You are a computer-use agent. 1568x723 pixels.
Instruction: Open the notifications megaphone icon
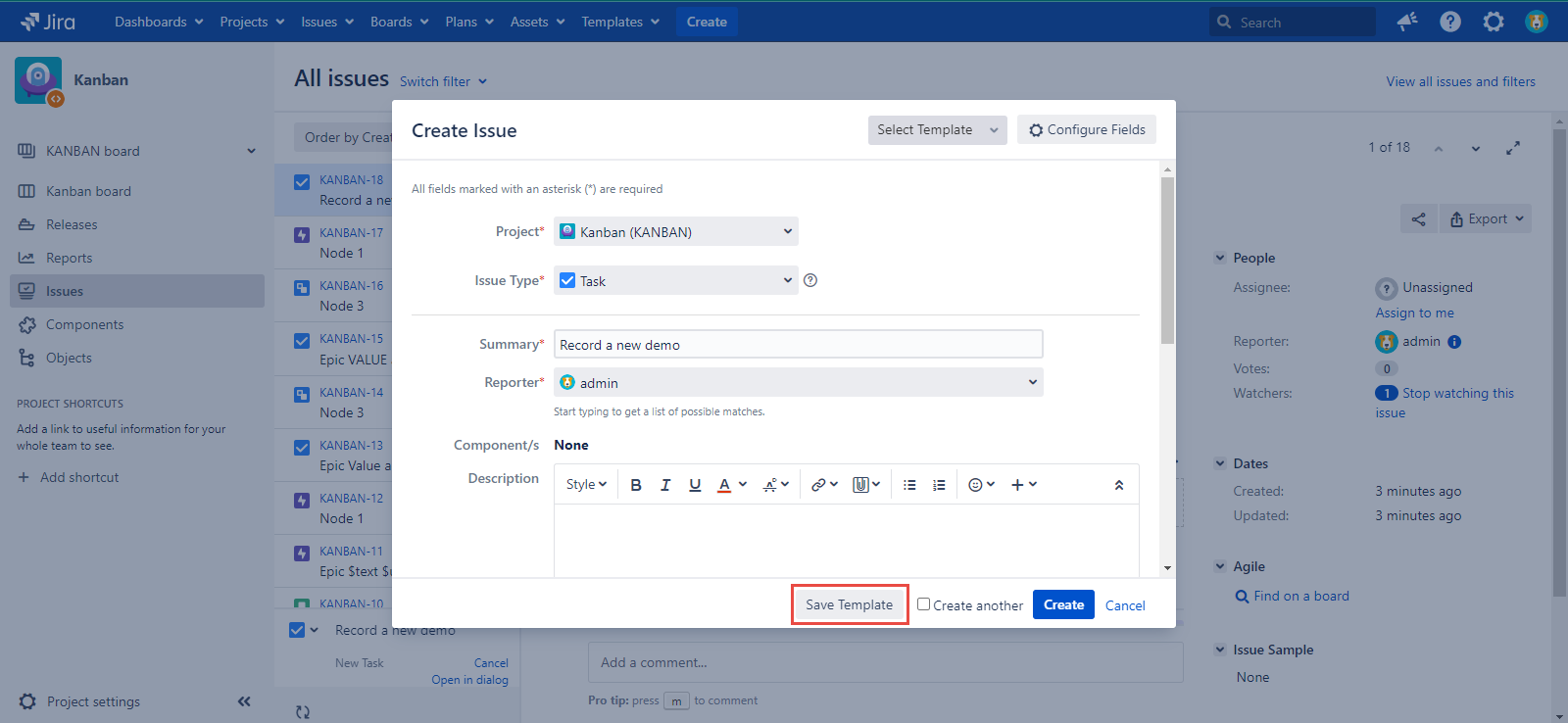click(1407, 22)
